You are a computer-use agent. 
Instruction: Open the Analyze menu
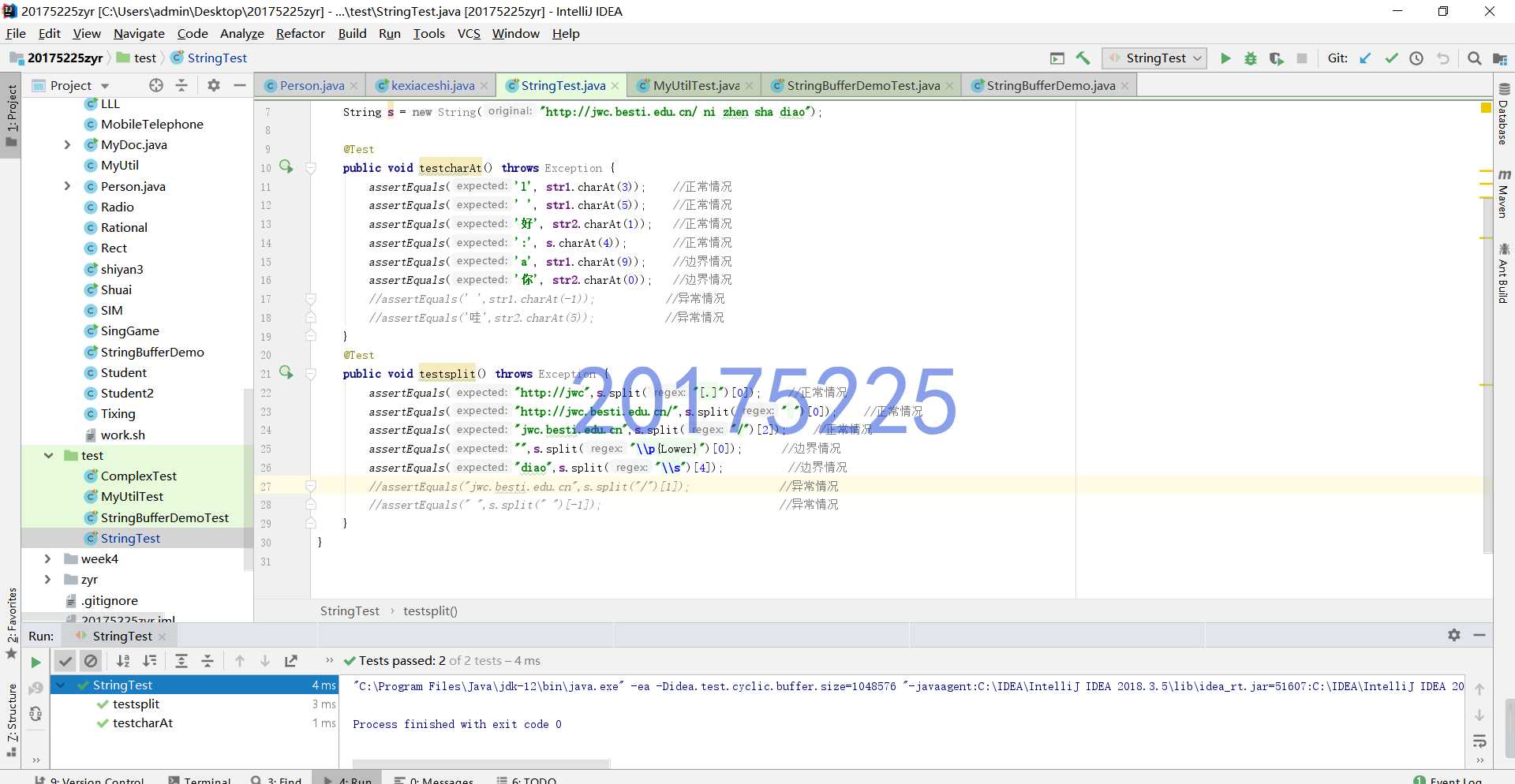click(x=241, y=33)
